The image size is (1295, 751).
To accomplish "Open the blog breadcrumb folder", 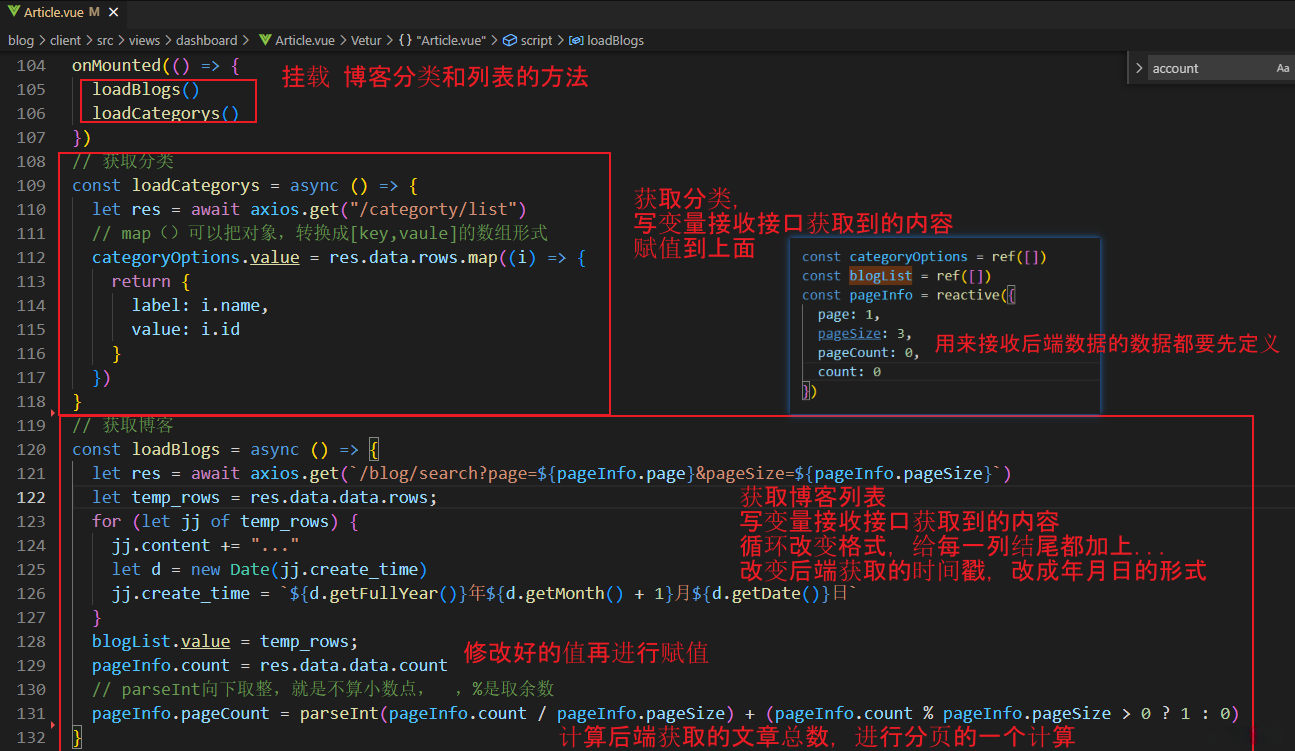I will click(x=20, y=41).
